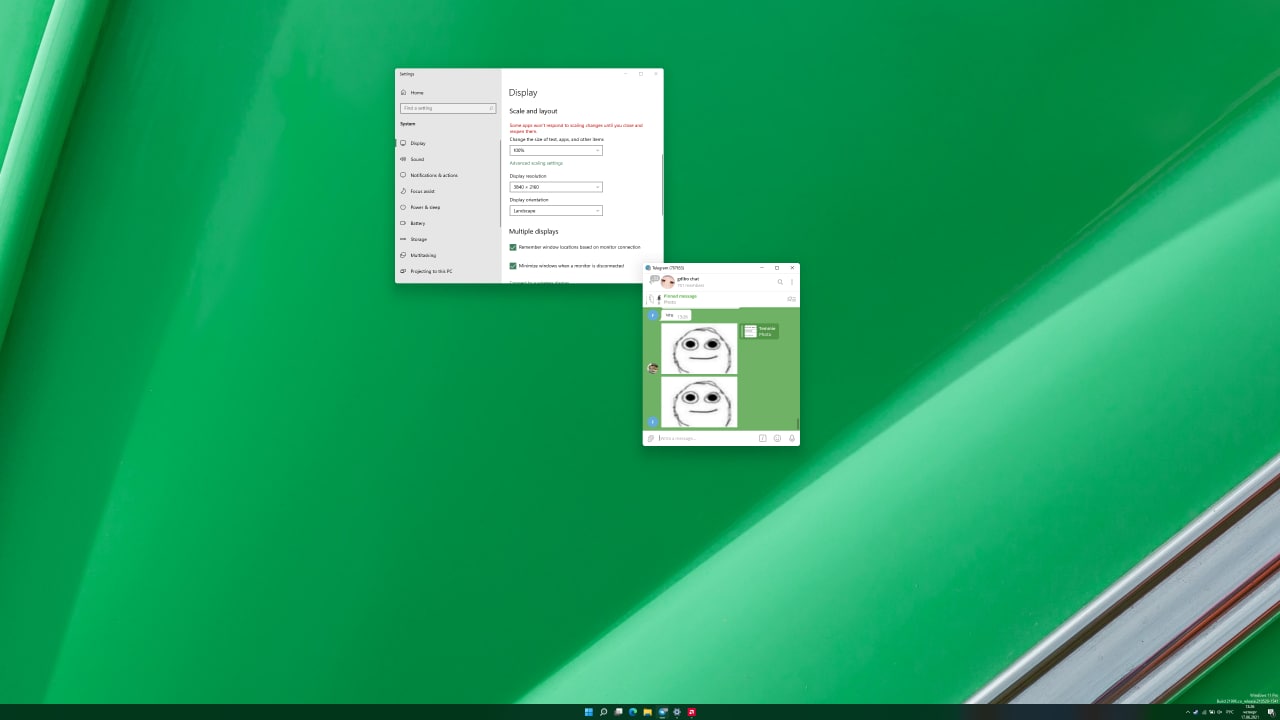Open the red app on the taskbar
The image size is (1280, 720).
coord(691,712)
